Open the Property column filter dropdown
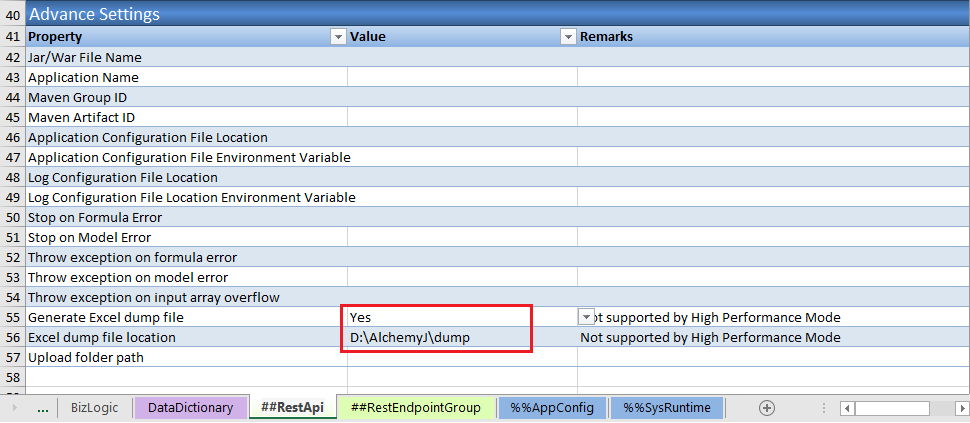 point(337,37)
